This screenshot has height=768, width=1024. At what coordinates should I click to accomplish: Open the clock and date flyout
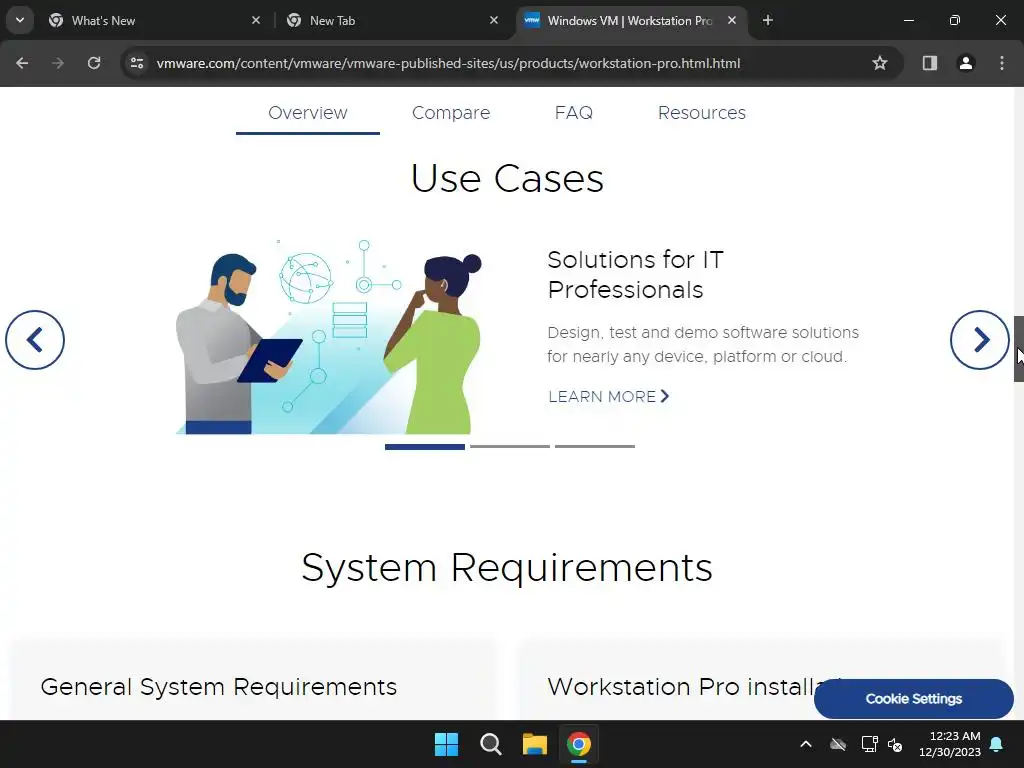click(x=950, y=744)
